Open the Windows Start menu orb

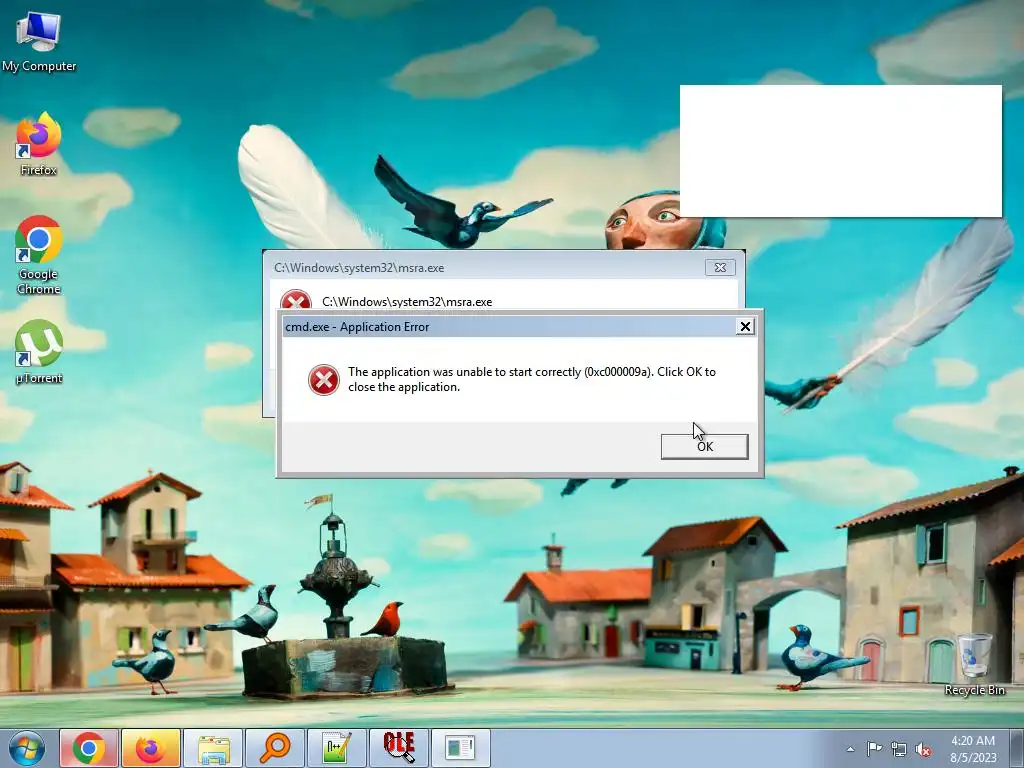tap(27, 748)
